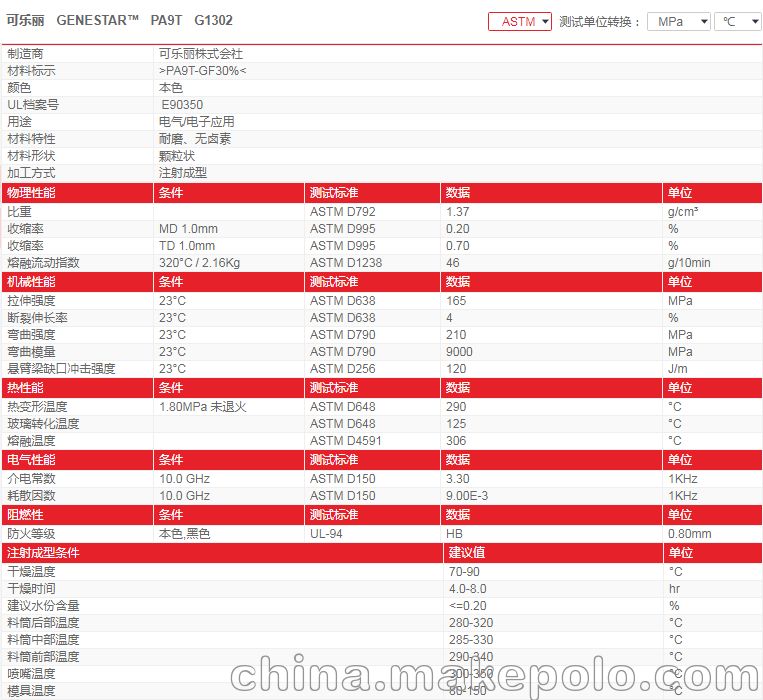The width and height of the screenshot is (763, 700).
Task: Click the '物理性能' section header
Action: (31, 193)
